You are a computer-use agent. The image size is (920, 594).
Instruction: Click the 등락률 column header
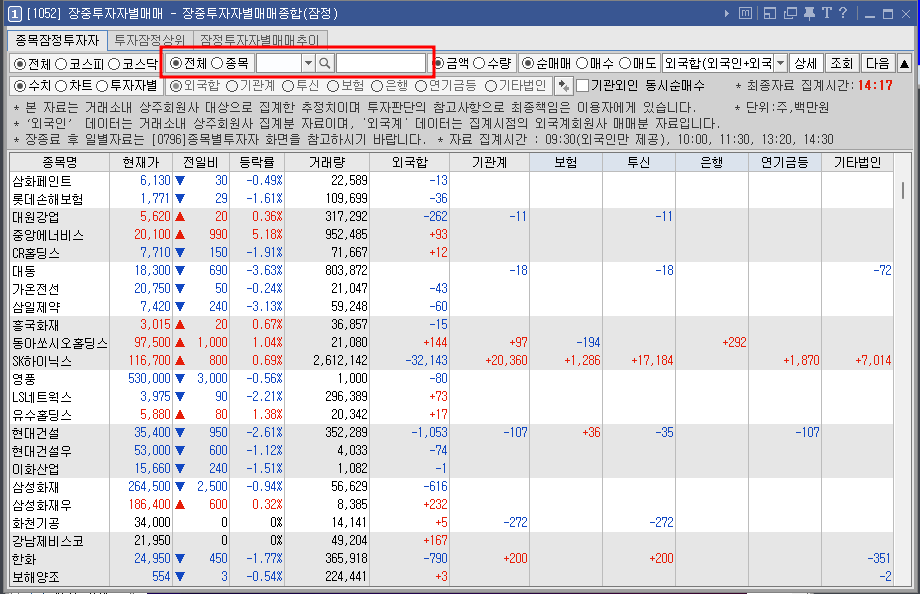(x=257, y=163)
